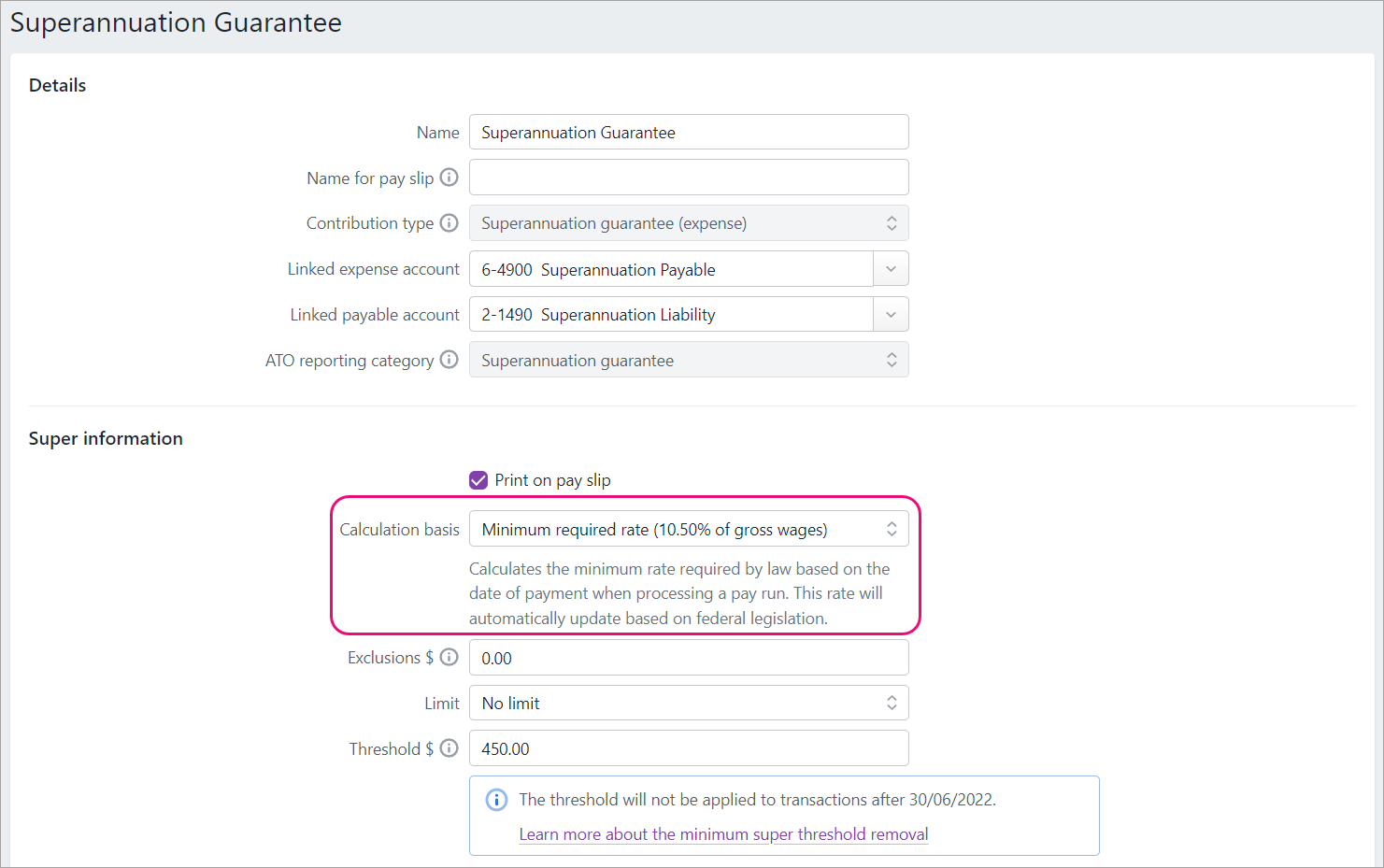1384x868 pixels.
Task: Click the 'Calculates the minimum rate' help text
Action: pos(679,593)
